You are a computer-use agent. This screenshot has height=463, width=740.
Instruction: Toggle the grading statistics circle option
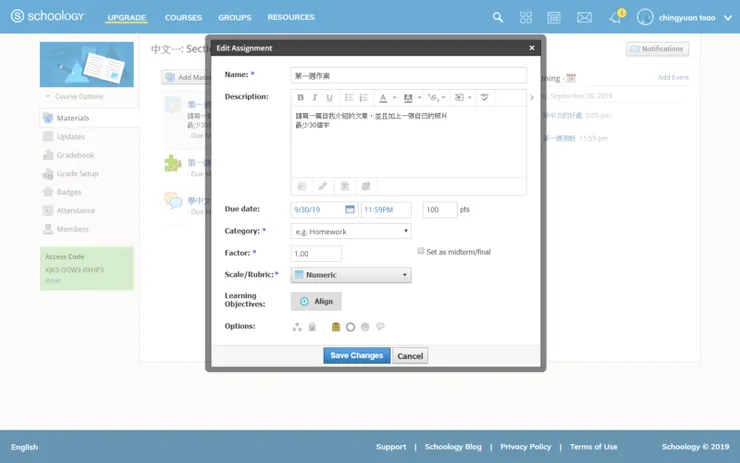click(350, 327)
